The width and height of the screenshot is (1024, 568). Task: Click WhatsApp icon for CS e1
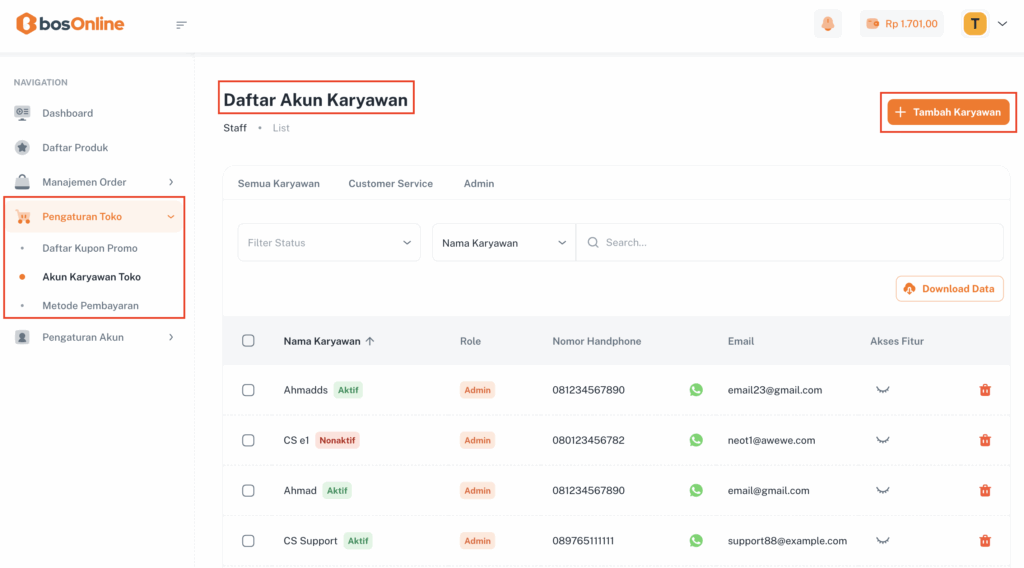coord(696,440)
